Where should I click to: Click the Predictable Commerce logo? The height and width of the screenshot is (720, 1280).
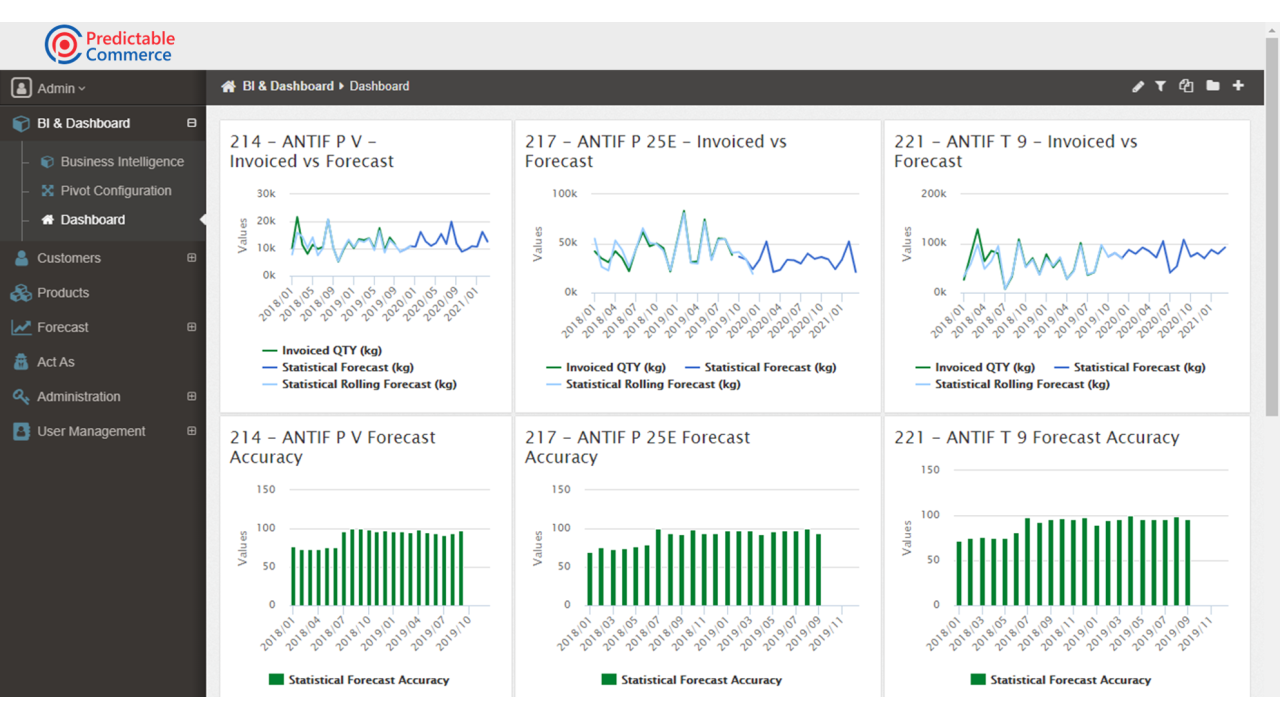point(110,45)
